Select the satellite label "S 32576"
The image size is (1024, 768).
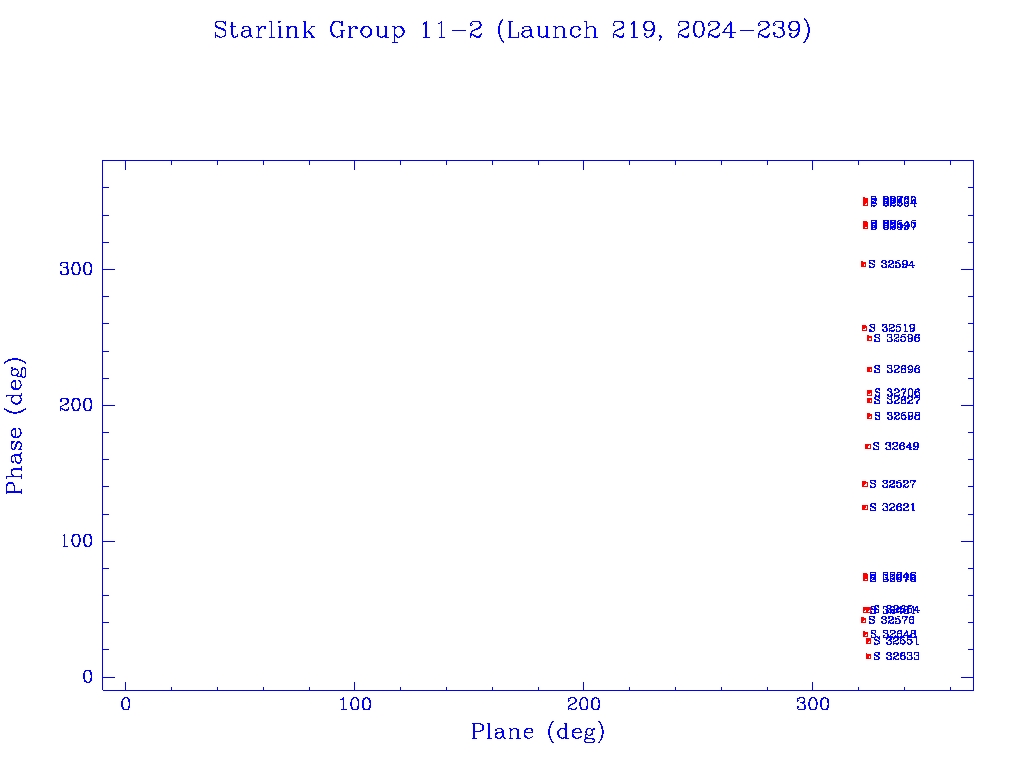click(891, 620)
